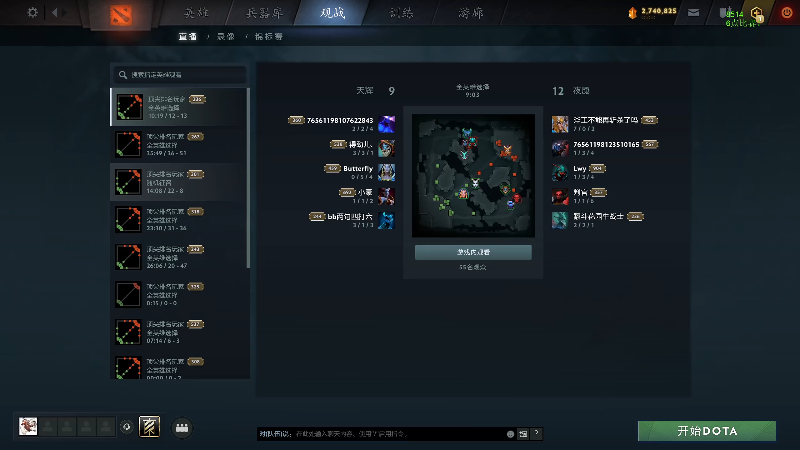
Task: Click the shards currency icon
Action: (x=633, y=13)
